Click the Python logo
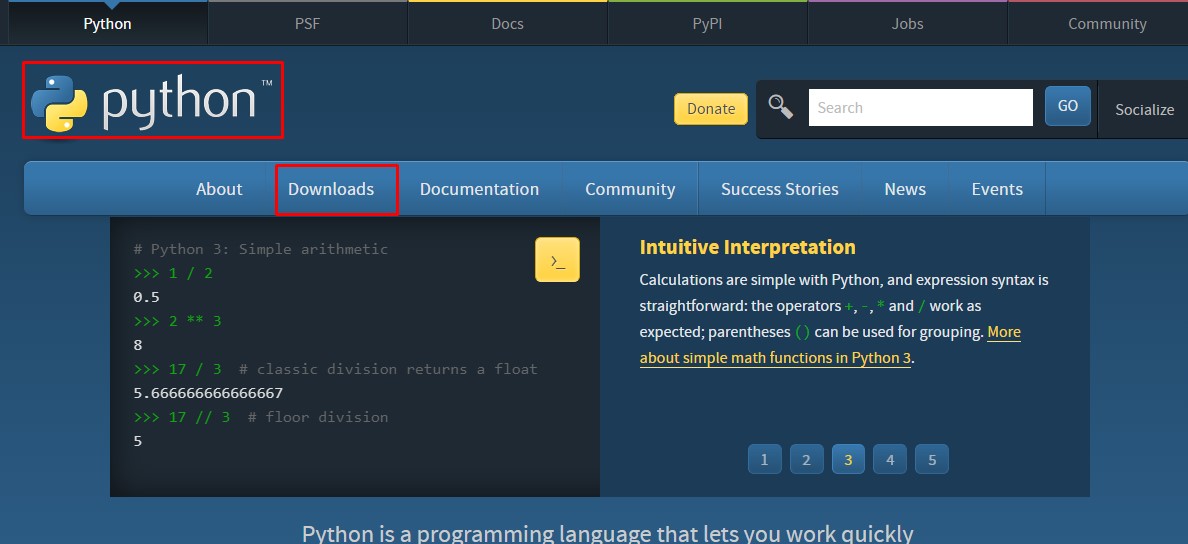This screenshot has width=1188, height=544. pyautogui.click(x=152, y=102)
